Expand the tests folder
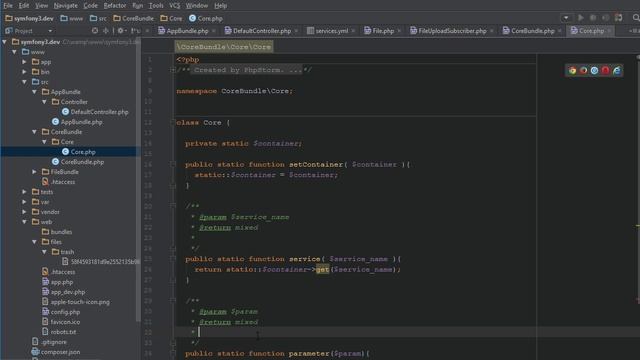The height and width of the screenshot is (360, 640). click(24, 192)
